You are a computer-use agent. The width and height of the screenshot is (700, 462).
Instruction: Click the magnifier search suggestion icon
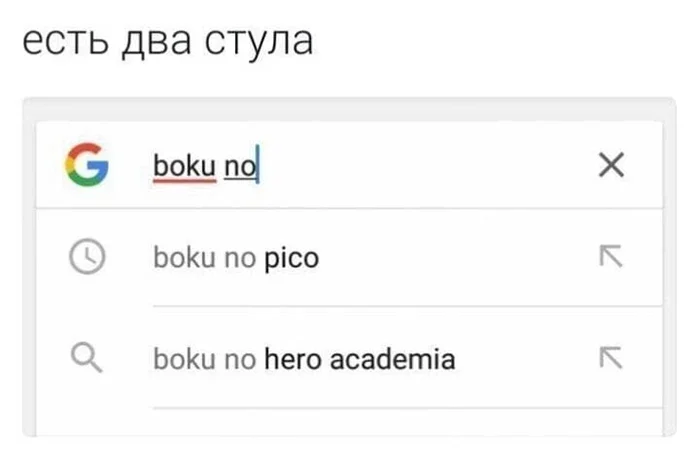point(86,357)
